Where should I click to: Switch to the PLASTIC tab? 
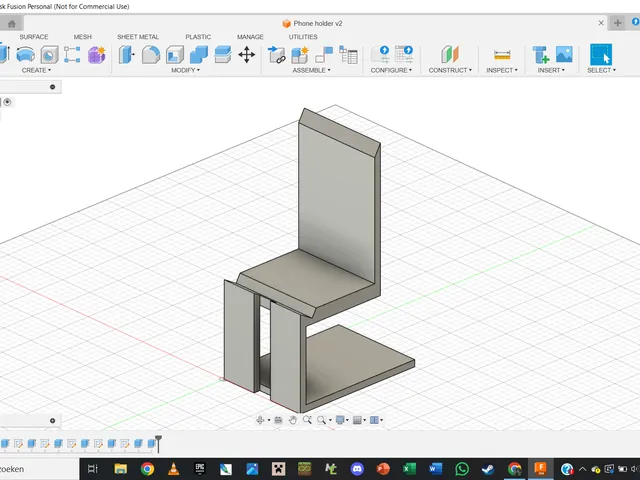[x=198, y=37]
